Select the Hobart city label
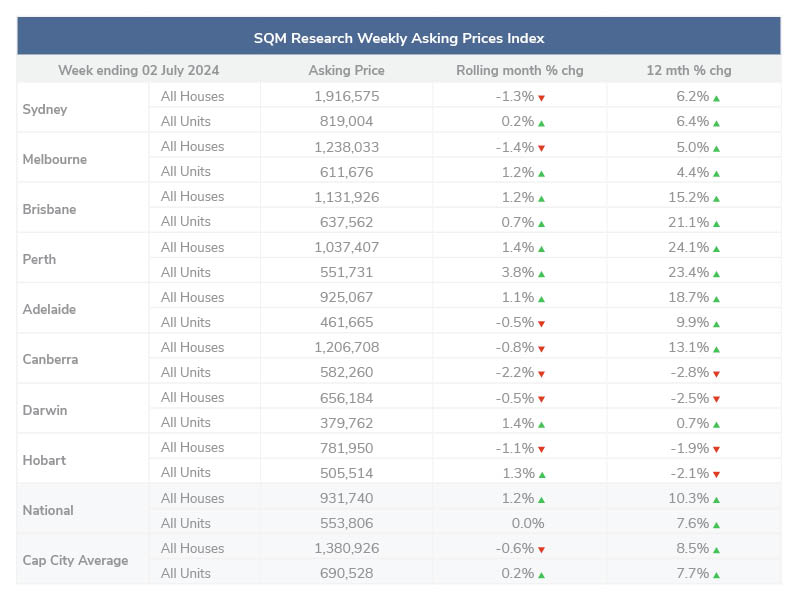The image size is (800, 600). click(44, 460)
